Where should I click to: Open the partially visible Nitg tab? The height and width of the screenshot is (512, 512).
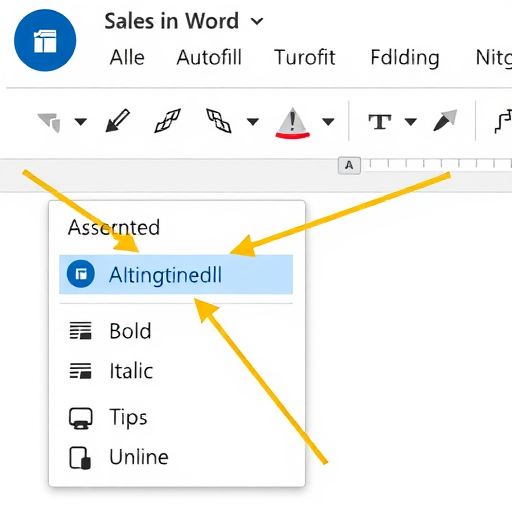494,58
